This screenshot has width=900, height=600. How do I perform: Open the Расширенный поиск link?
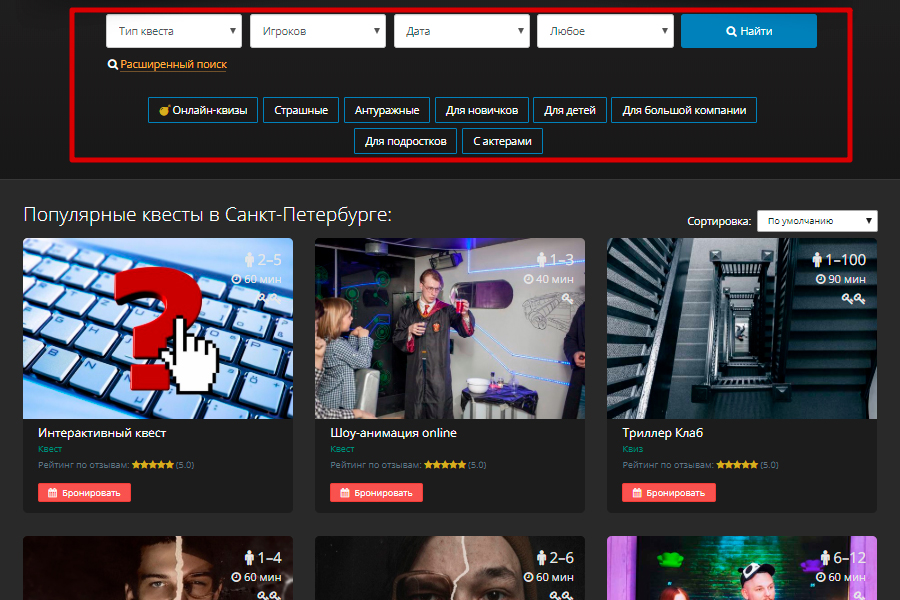click(173, 64)
